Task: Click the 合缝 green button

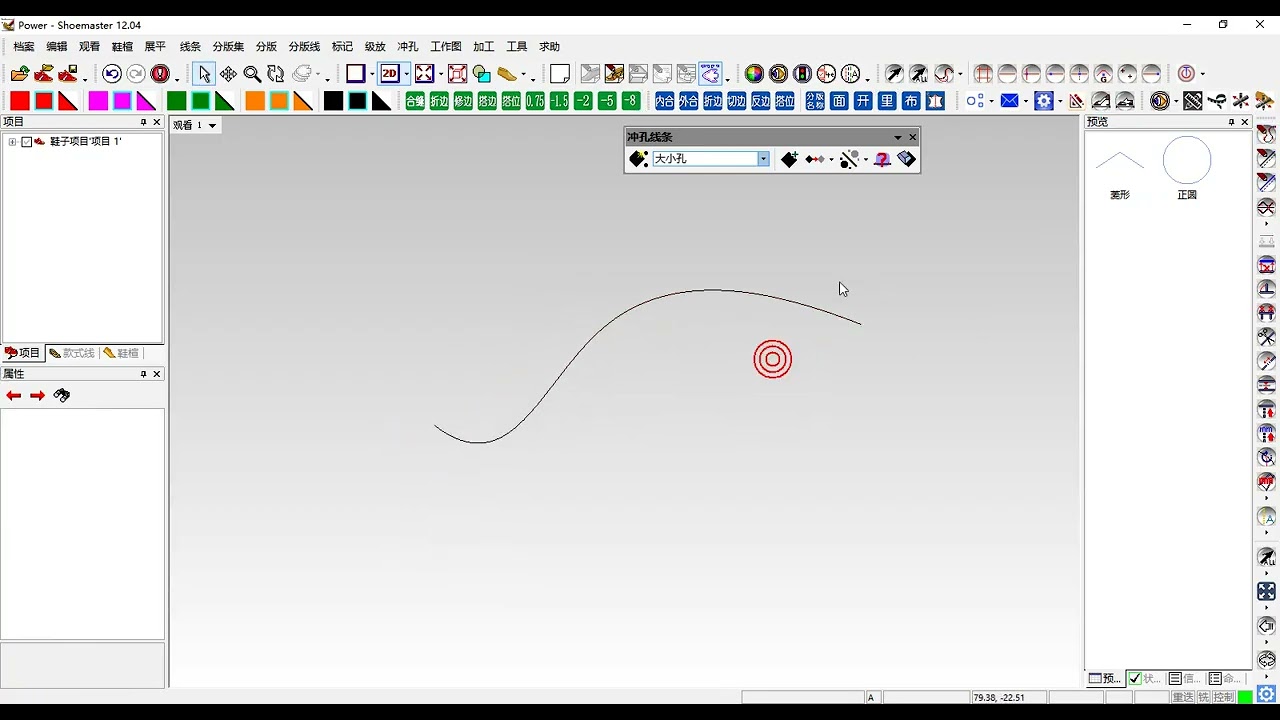Action: (x=415, y=101)
